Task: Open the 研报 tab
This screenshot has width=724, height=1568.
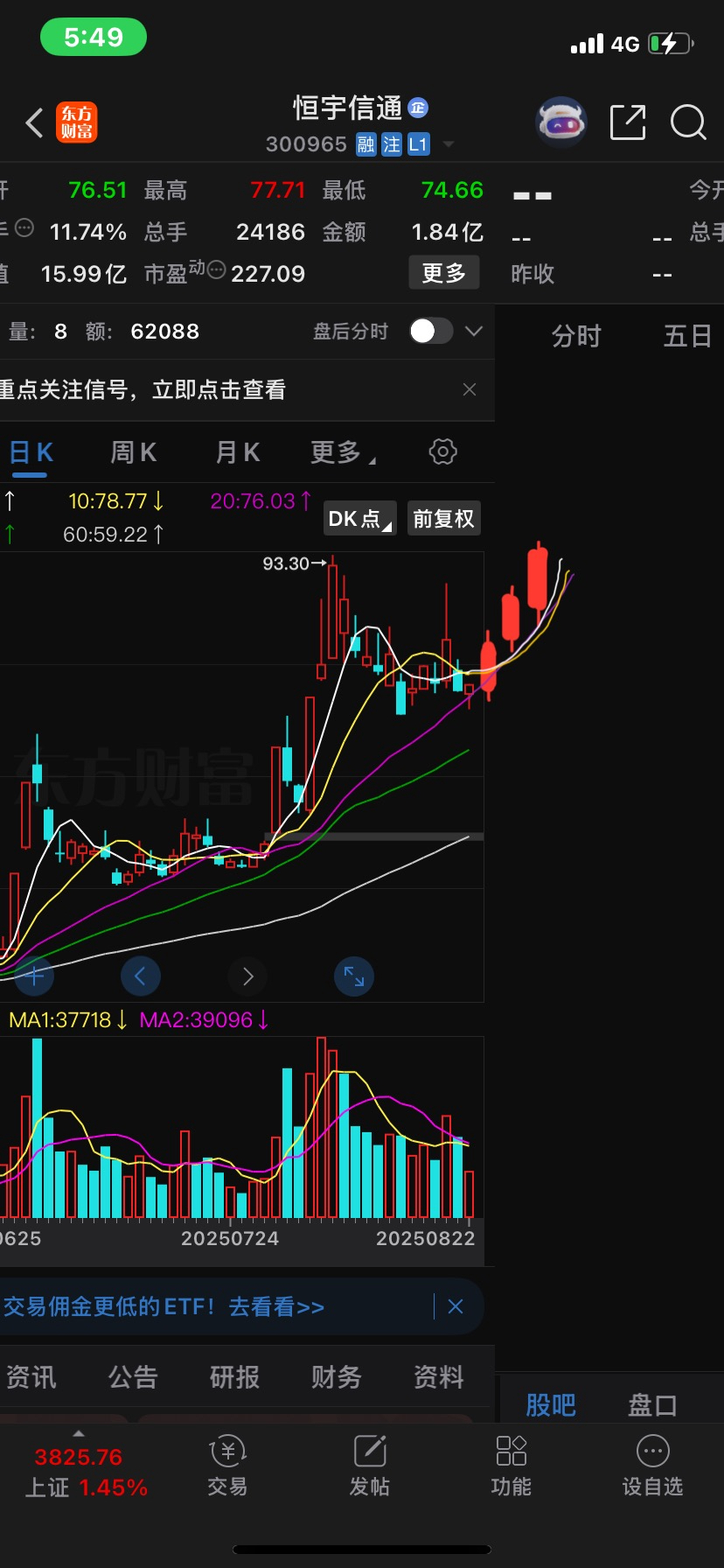Action: (234, 1377)
